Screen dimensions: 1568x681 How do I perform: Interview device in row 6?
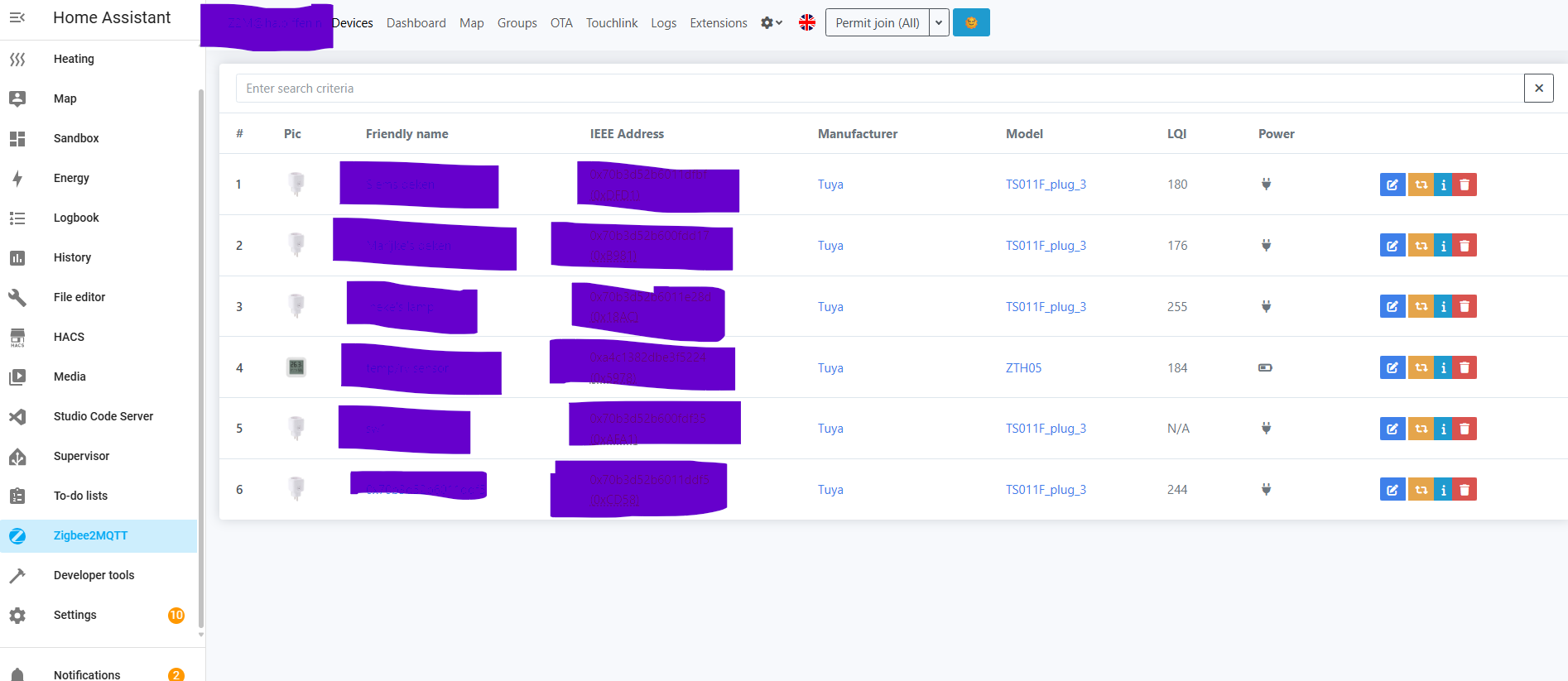coord(1443,490)
